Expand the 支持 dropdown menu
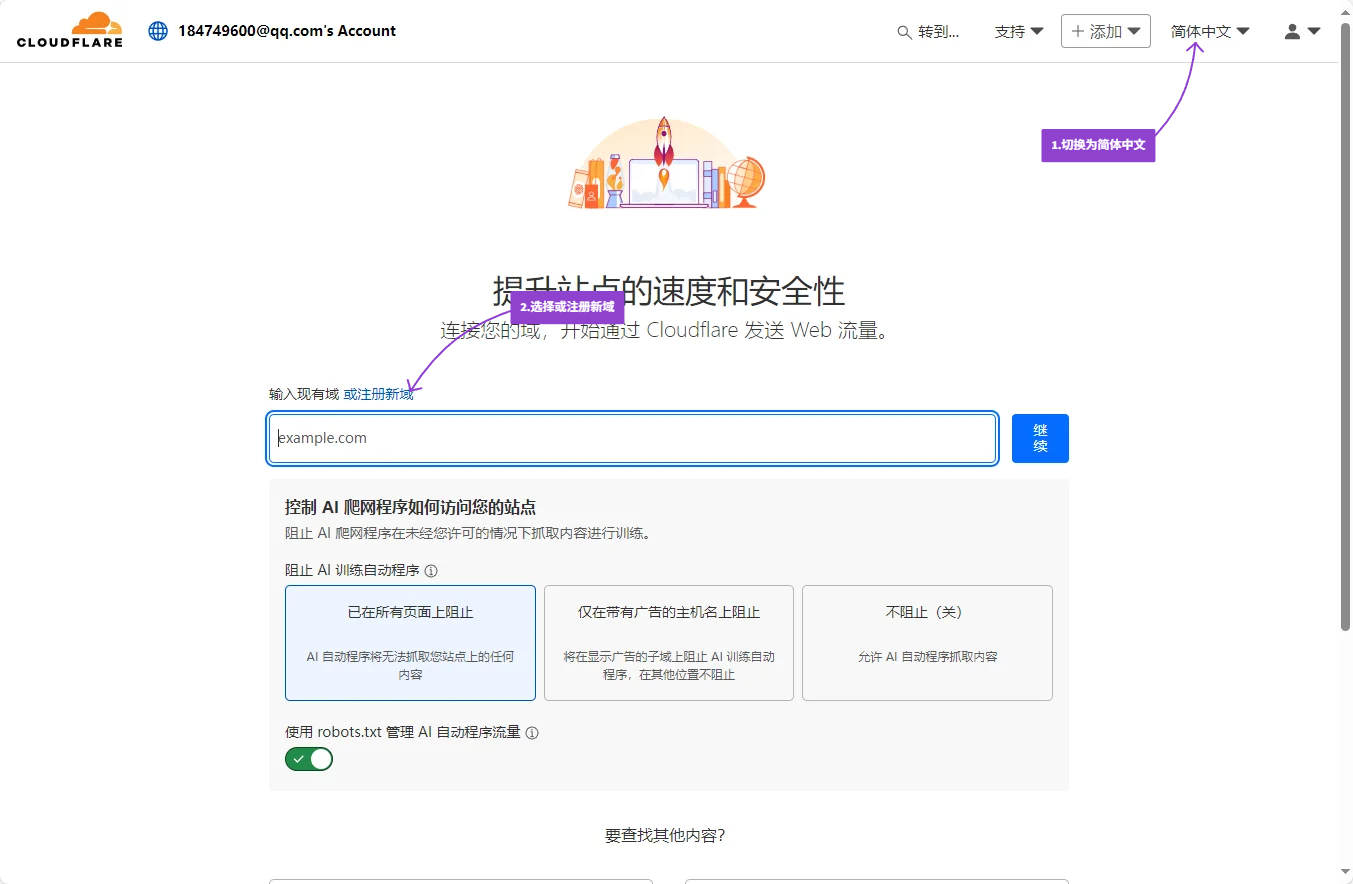 pyautogui.click(x=1018, y=31)
